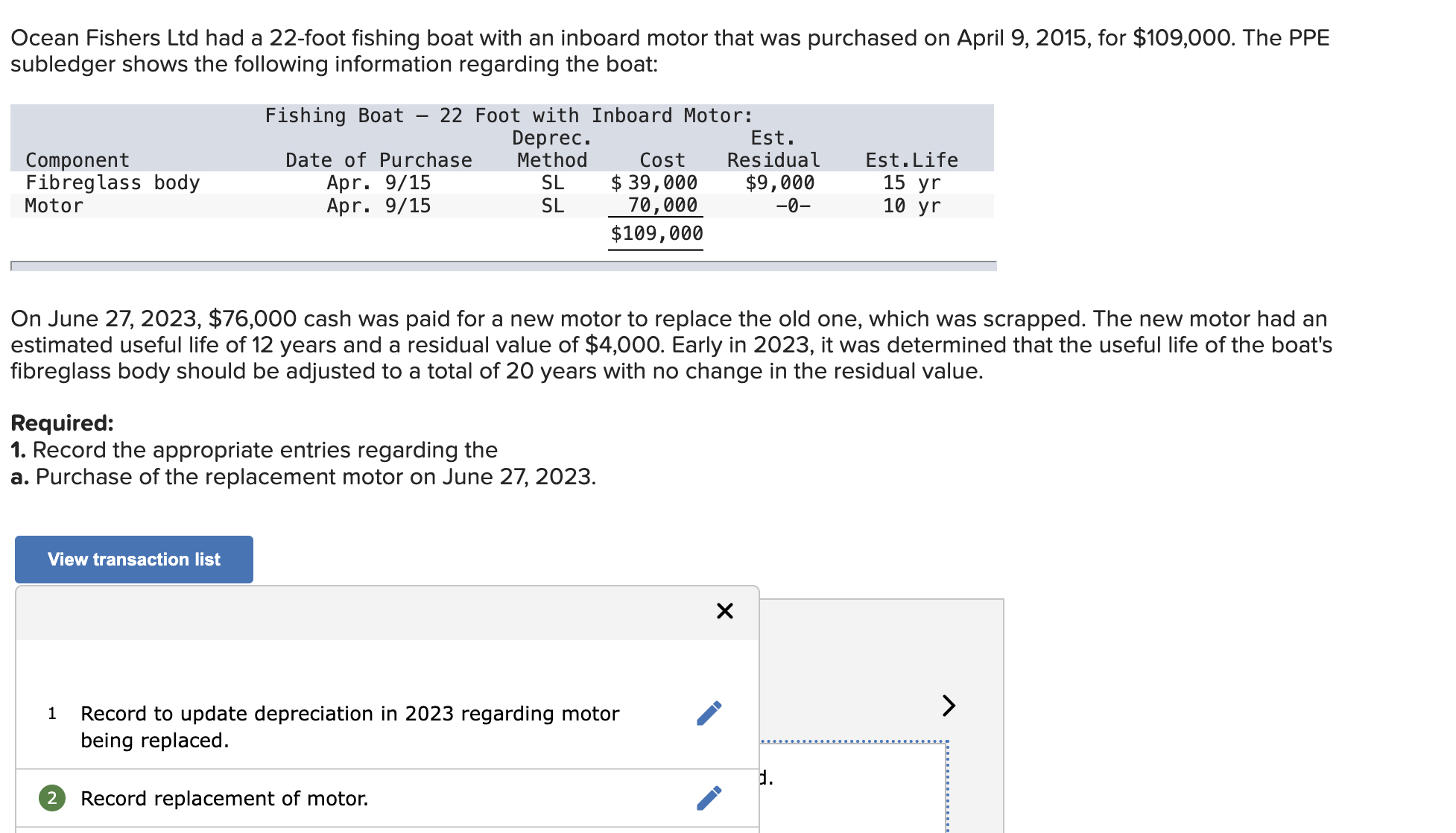The image size is (1456, 833).
Task: Click the 70,000 motor cost cell
Action: pyautogui.click(x=662, y=206)
